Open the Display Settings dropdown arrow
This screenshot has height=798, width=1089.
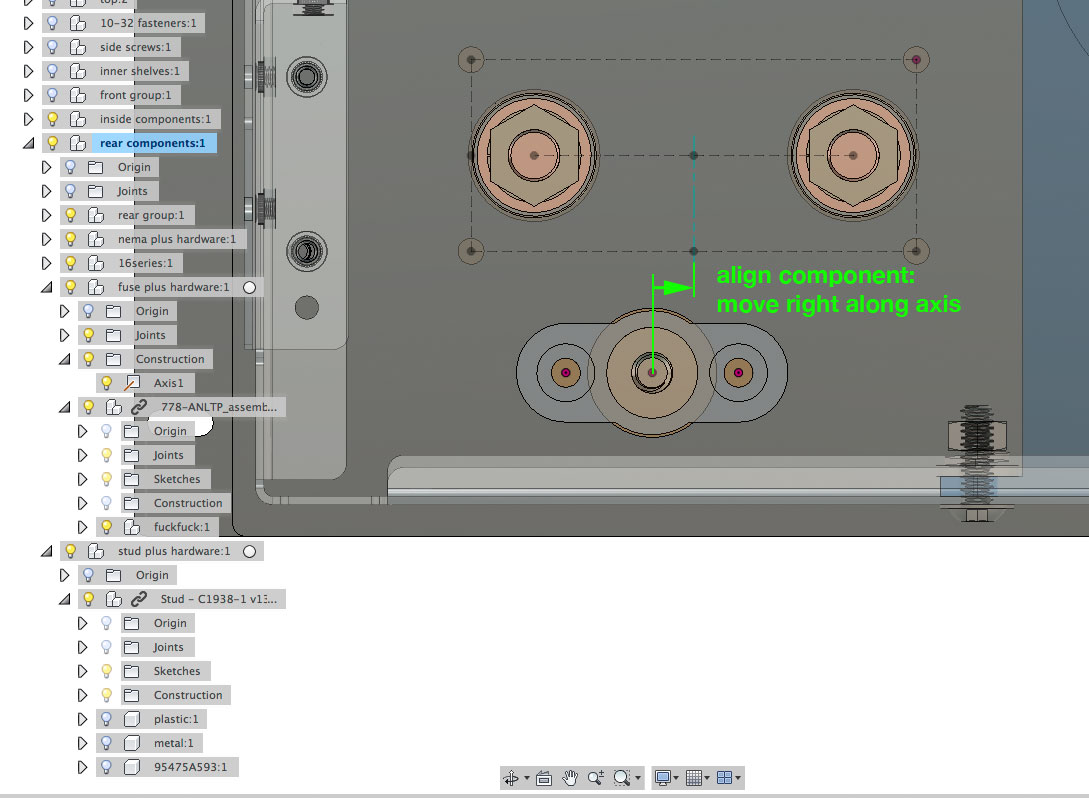click(x=676, y=777)
